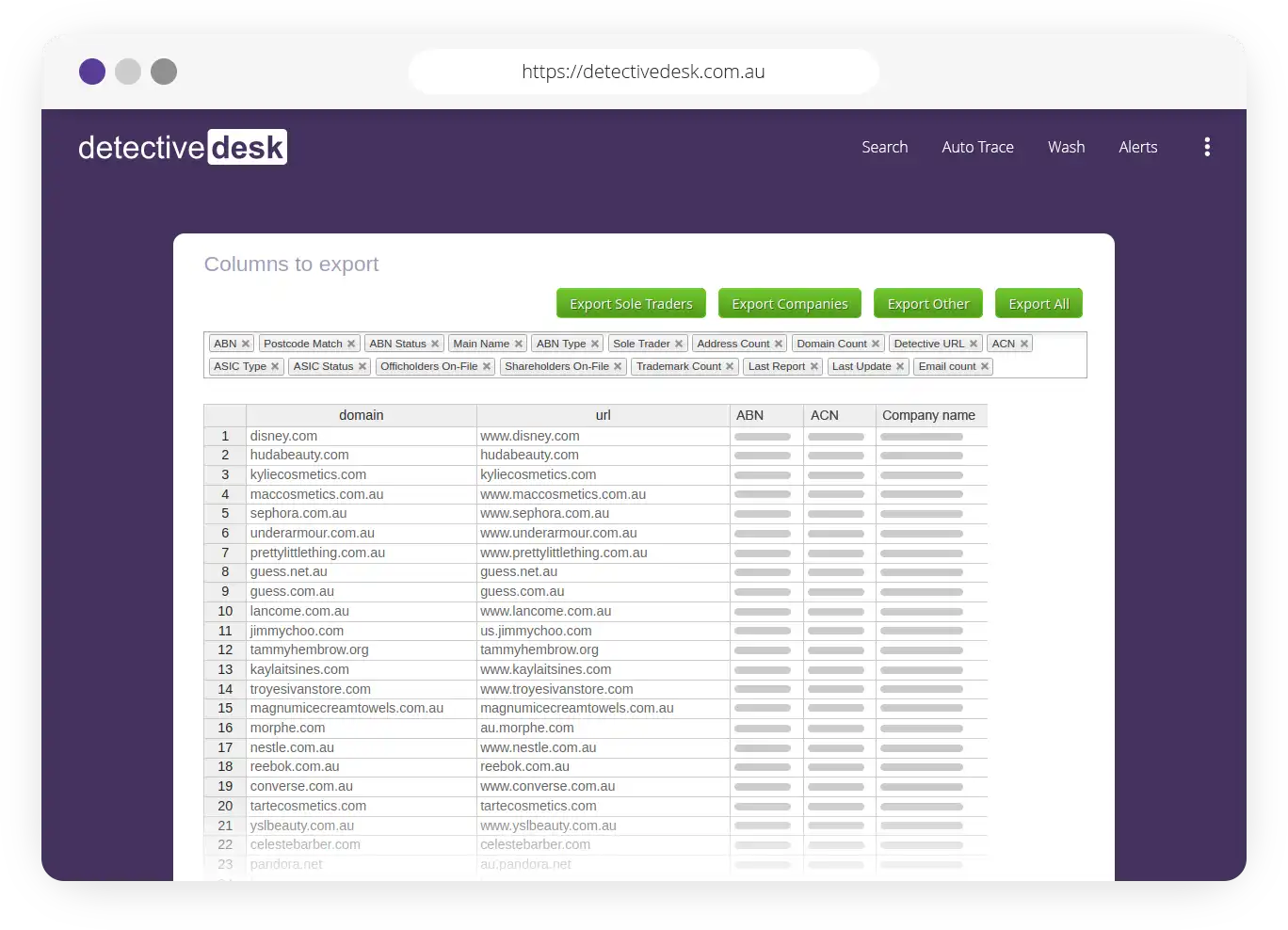
Task: Click the maccosmetics.com.au domain cell
Action: 362,494
